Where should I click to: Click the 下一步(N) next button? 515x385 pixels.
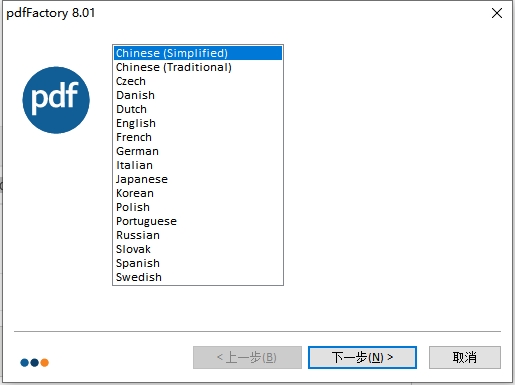tap(362, 357)
